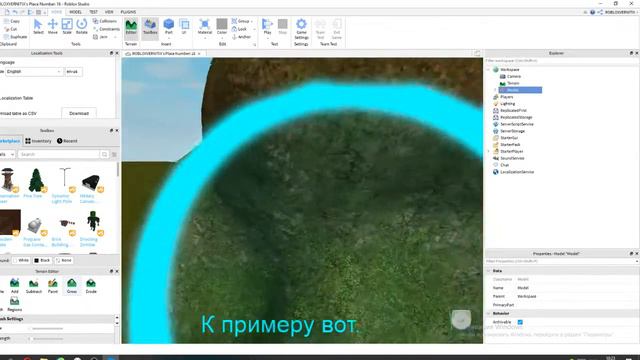
Task: Select SoundService in Explorer
Action: point(509,158)
